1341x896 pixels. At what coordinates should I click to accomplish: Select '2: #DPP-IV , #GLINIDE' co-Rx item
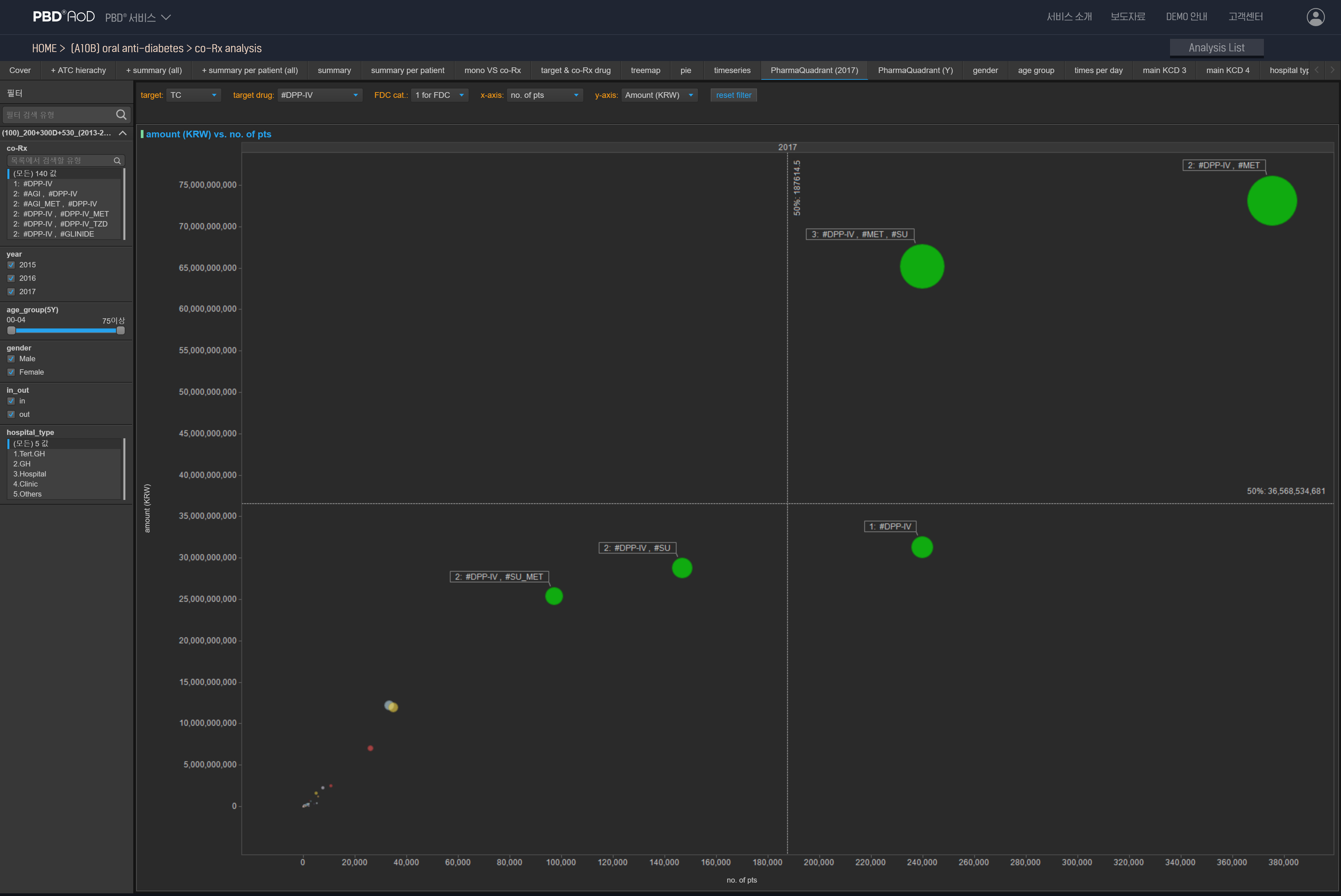click(65, 234)
